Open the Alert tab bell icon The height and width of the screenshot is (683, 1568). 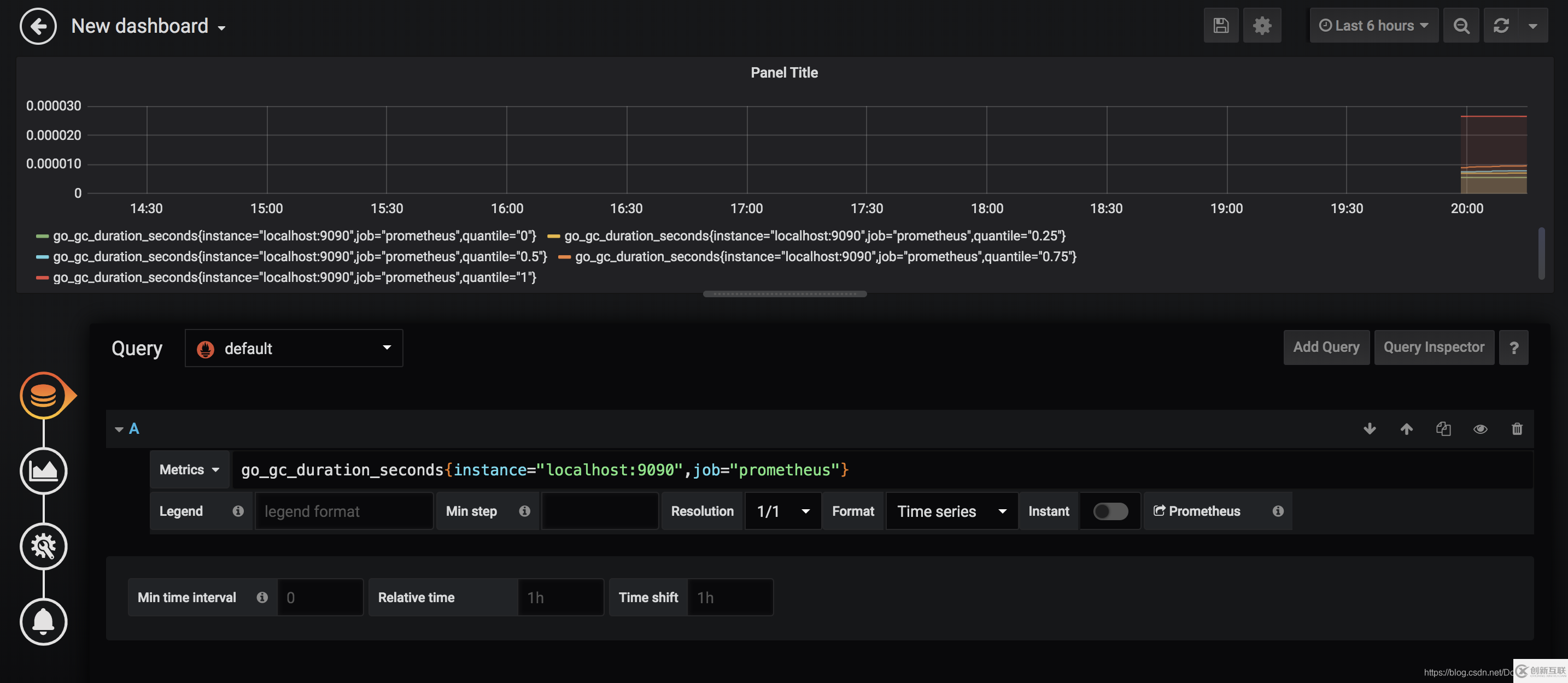[x=43, y=622]
